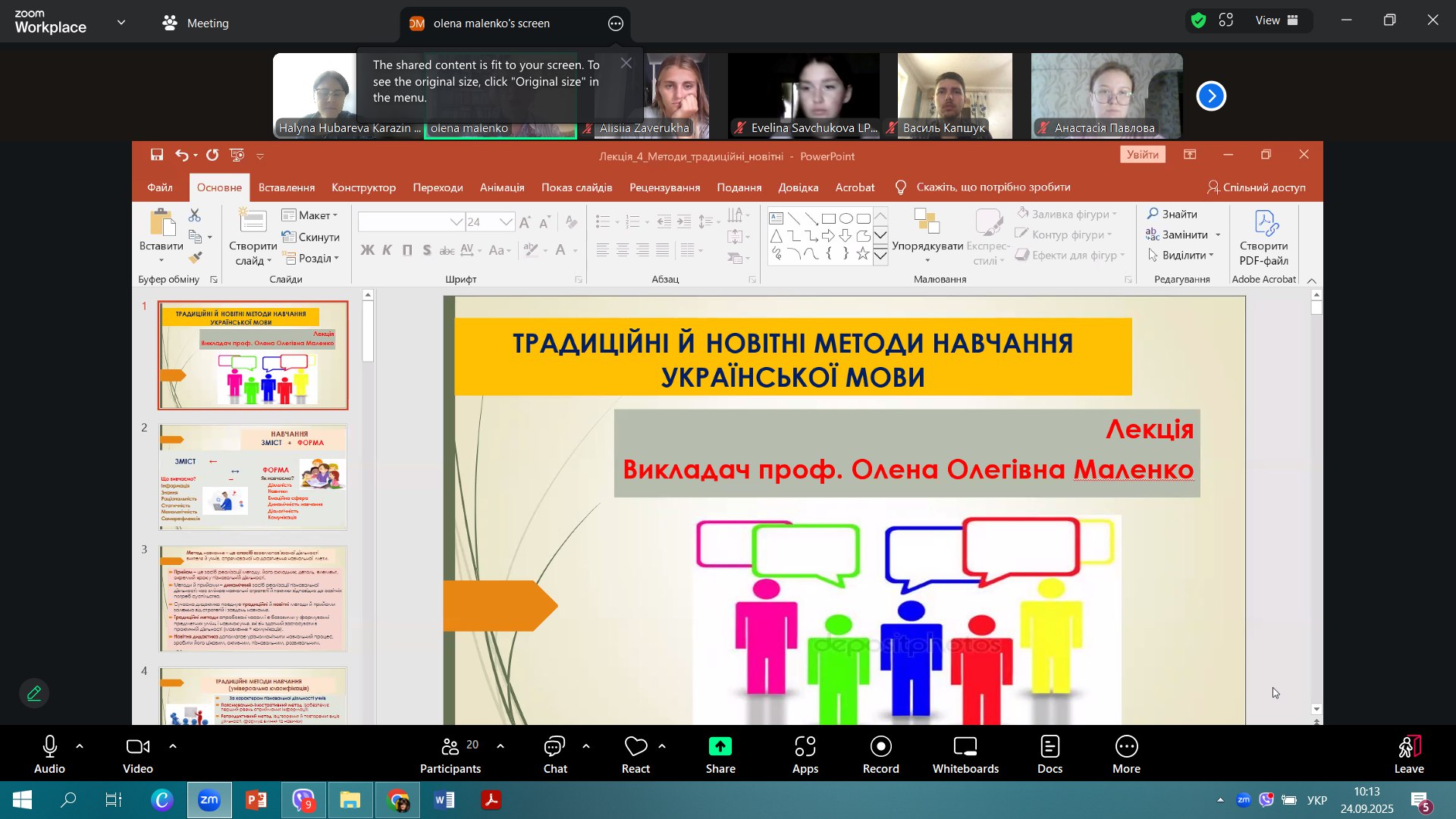Open the Whiteboards tool
This screenshot has width=1456, height=819.
(x=965, y=755)
